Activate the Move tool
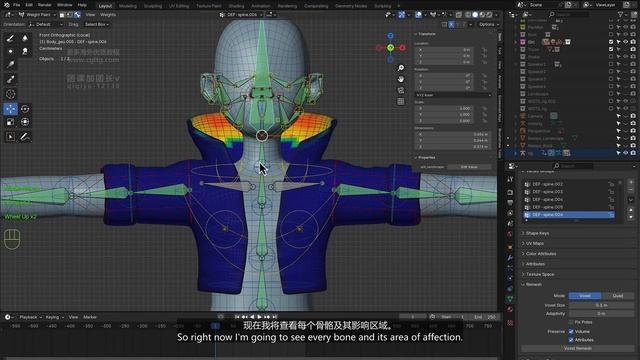Viewport: 640px width, 360px height. pos(10,109)
